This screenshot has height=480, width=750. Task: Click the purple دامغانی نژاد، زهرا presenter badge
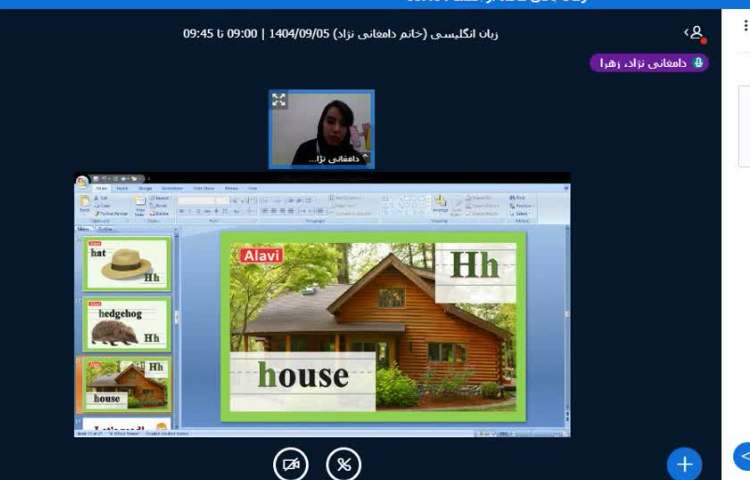[649, 63]
